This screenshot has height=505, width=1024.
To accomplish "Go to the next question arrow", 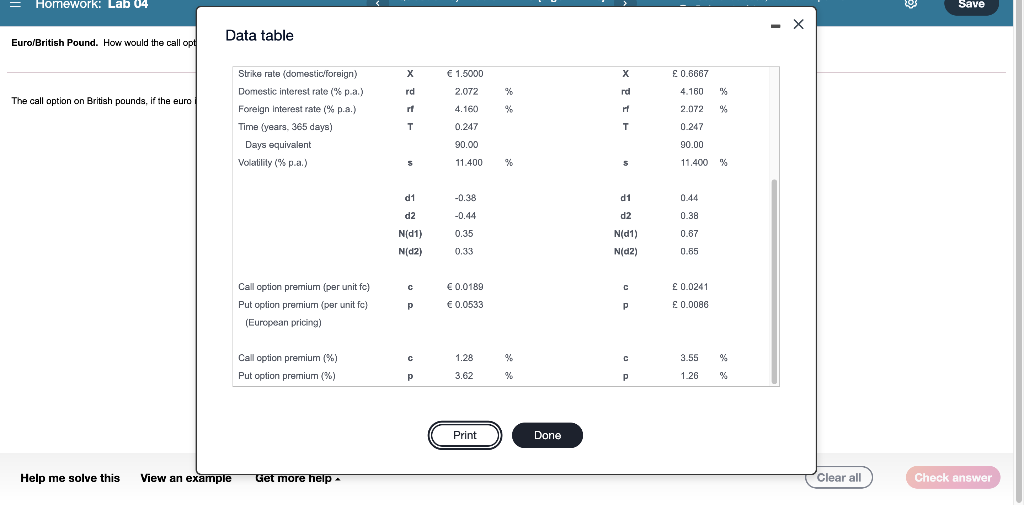I will (625, 3).
